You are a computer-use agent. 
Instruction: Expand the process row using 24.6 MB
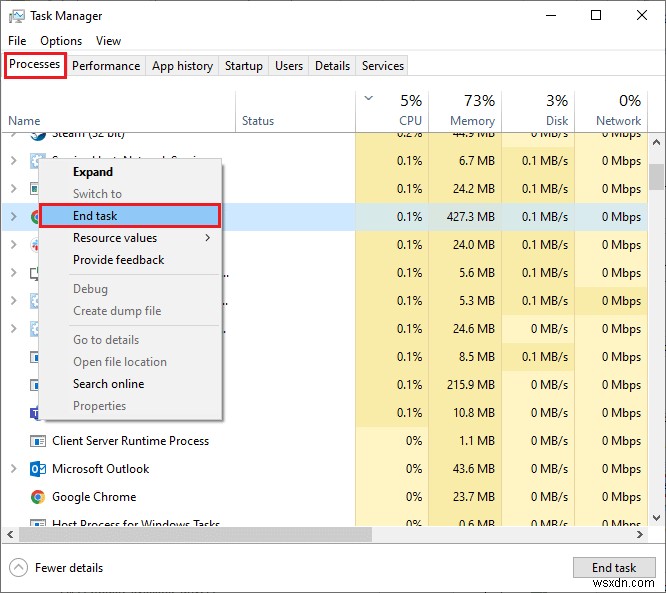click(14, 329)
